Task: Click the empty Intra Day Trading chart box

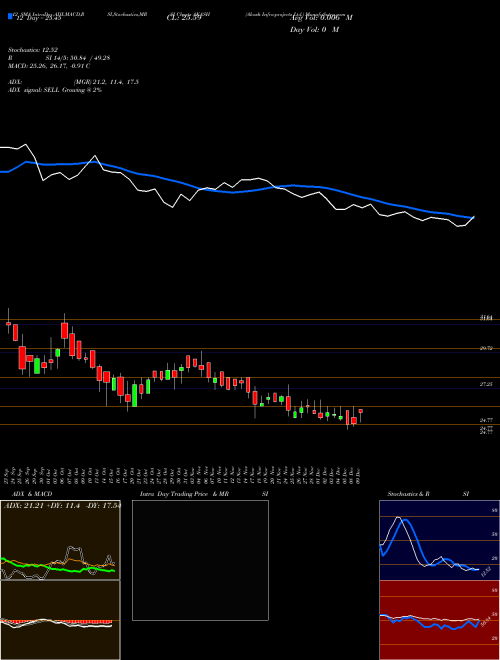Action: [x=200, y=560]
